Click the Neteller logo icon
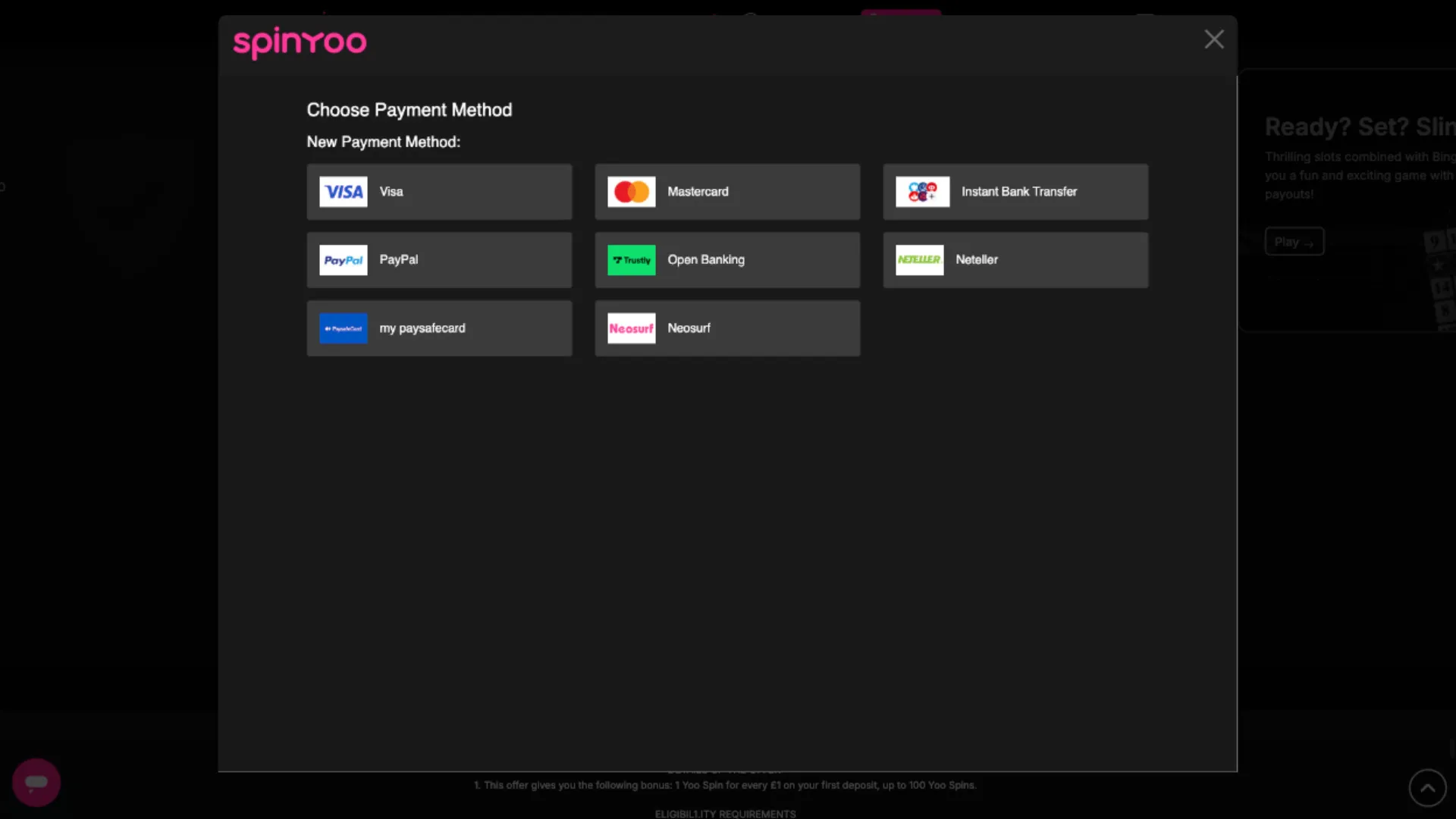This screenshot has width=1456, height=819. pos(919,260)
